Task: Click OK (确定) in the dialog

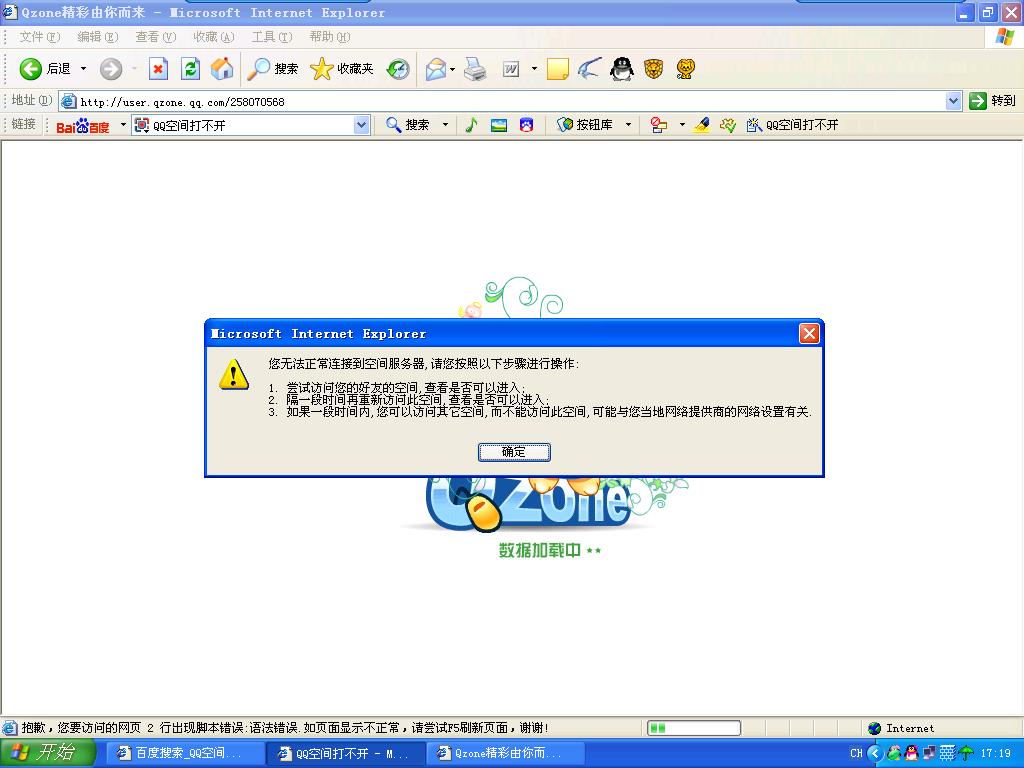Action: (514, 452)
